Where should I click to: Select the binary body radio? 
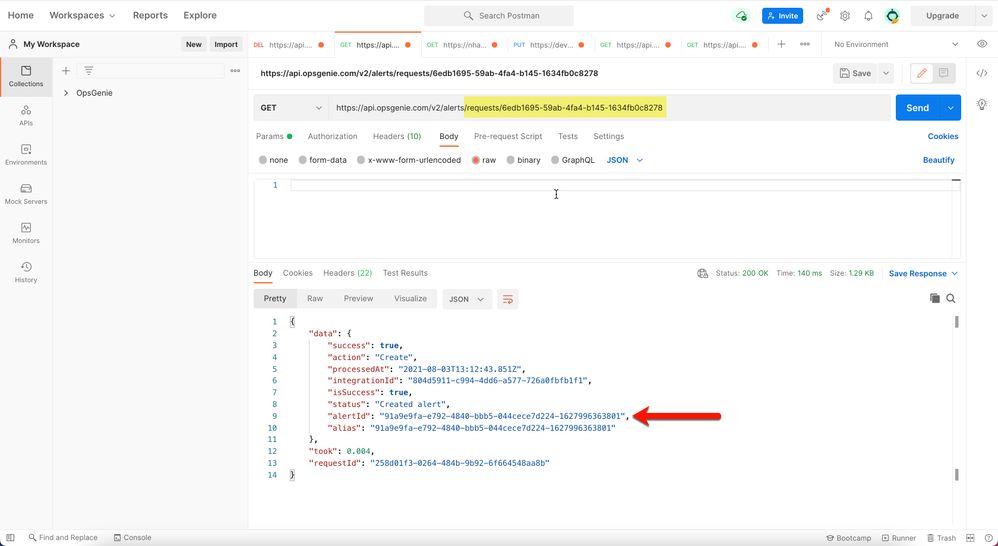tap(510, 160)
